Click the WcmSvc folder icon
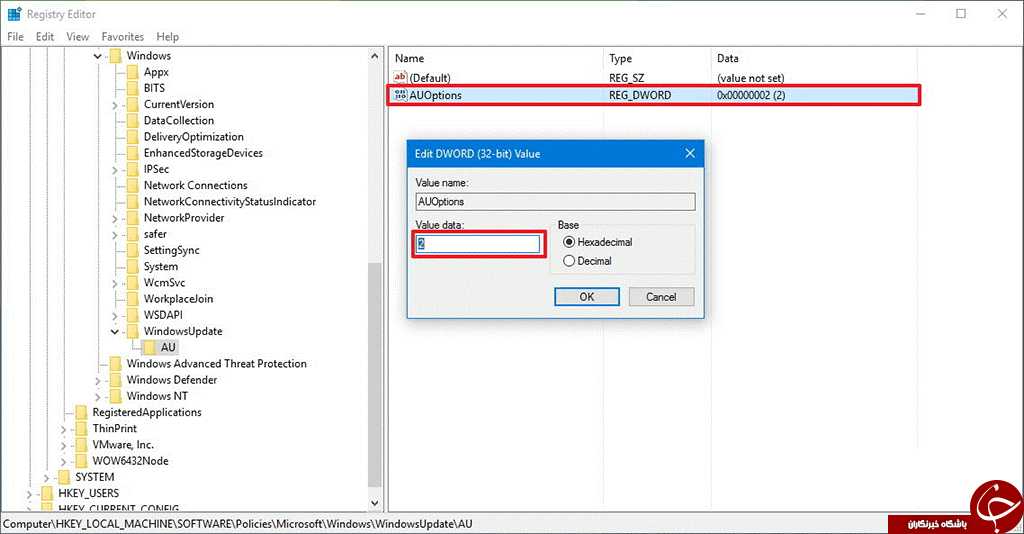The width and height of the screenshot is (1024, 534). 133,283
